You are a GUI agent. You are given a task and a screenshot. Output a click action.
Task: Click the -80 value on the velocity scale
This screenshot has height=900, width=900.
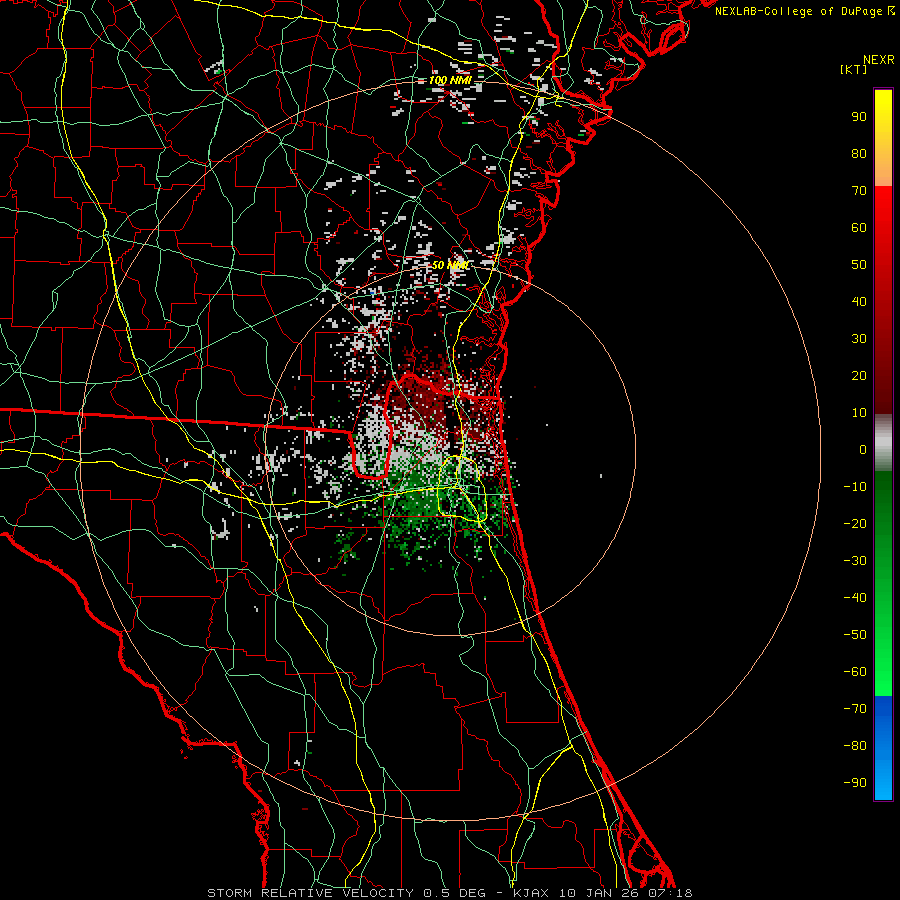click(855, 746)
